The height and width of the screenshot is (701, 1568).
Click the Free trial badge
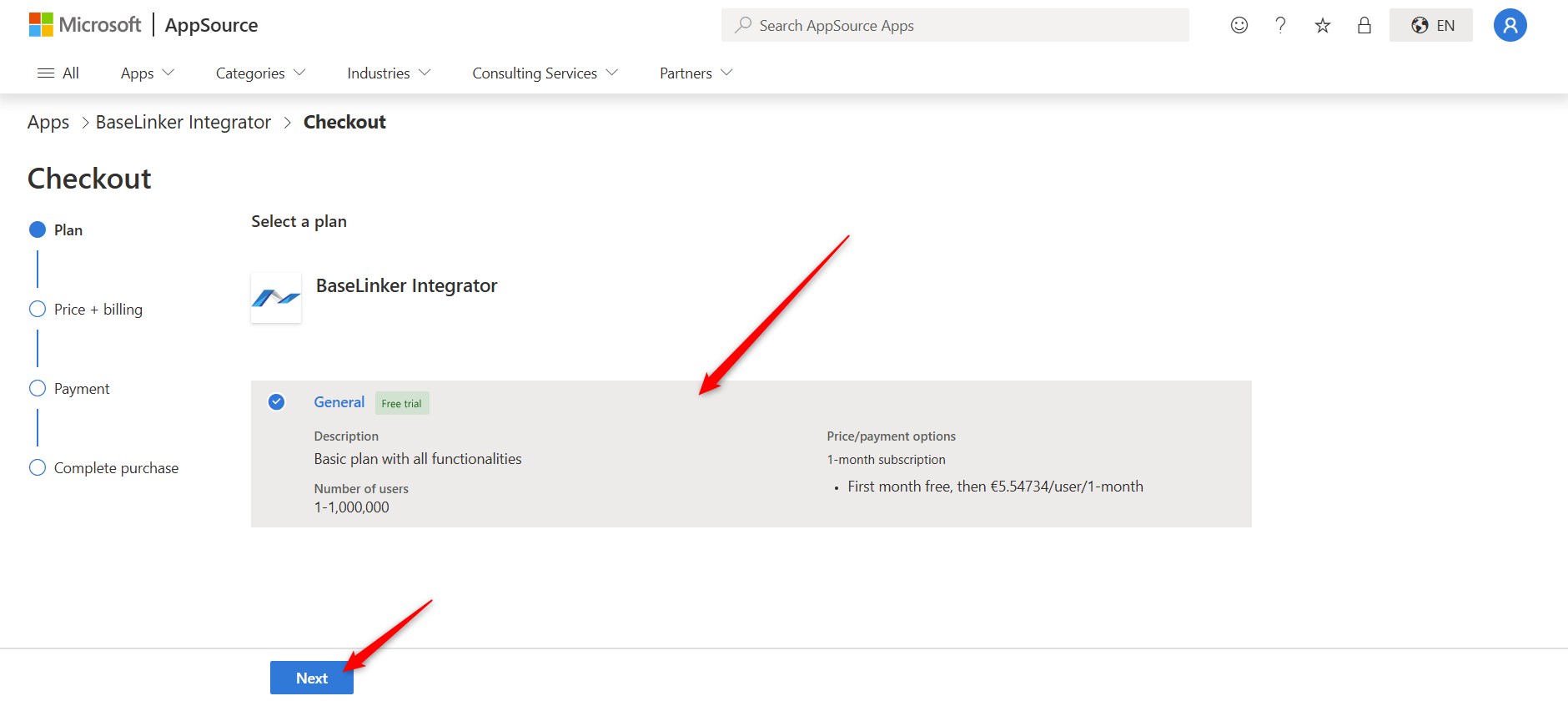[x=402, y=403]
